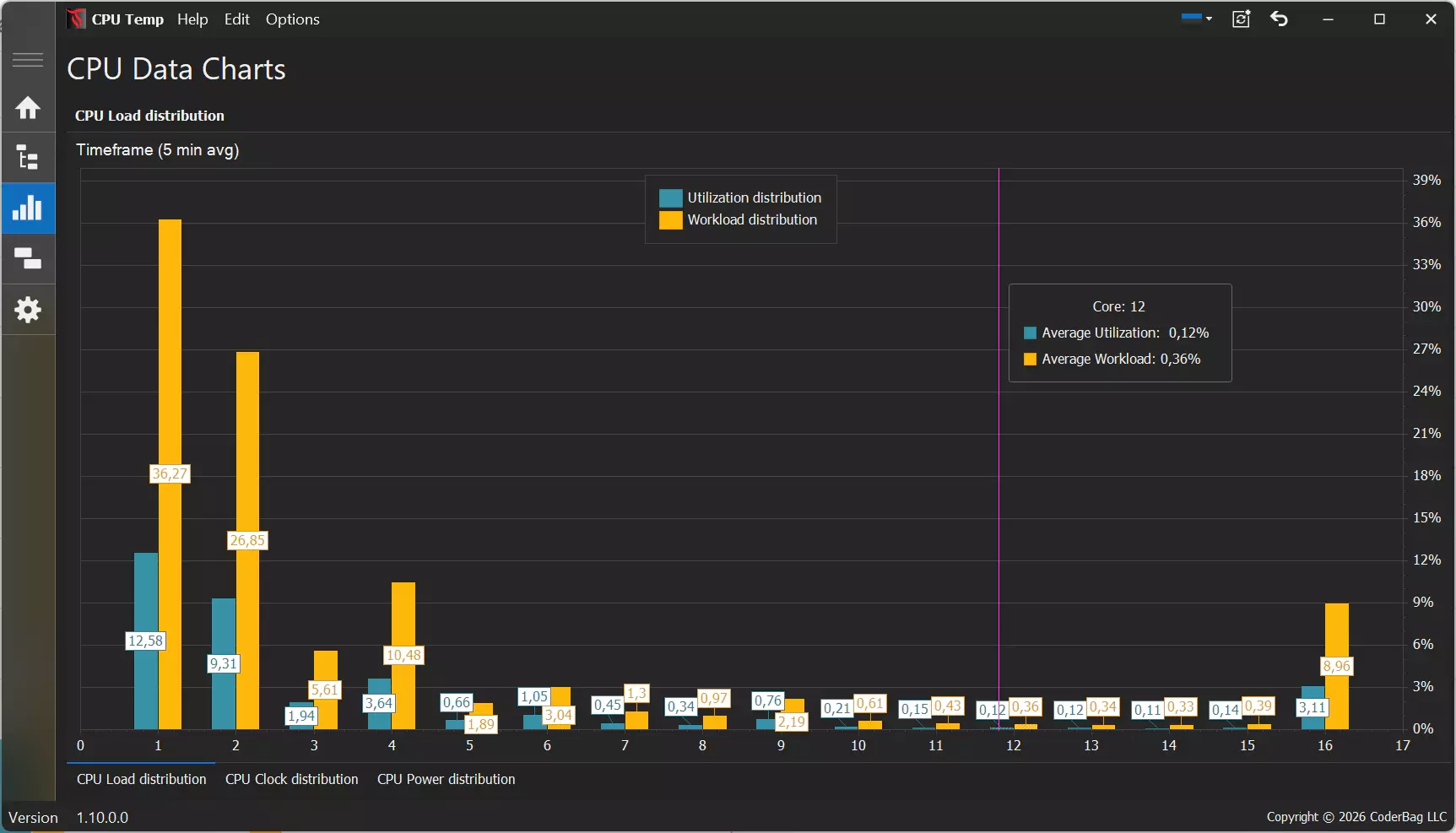Click the 3,64 data label on core 4

[x=379, y=703]
